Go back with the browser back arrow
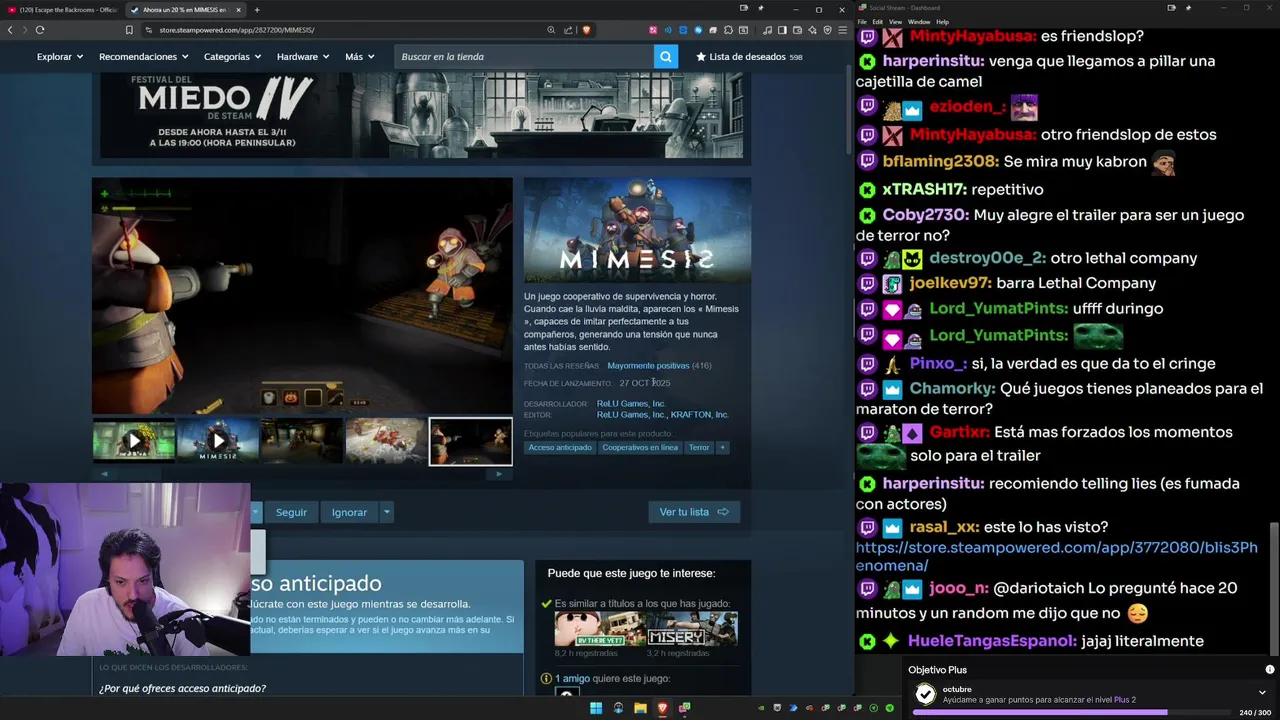The height and width of the screenshot is (720, 1280). coord(10,30)
